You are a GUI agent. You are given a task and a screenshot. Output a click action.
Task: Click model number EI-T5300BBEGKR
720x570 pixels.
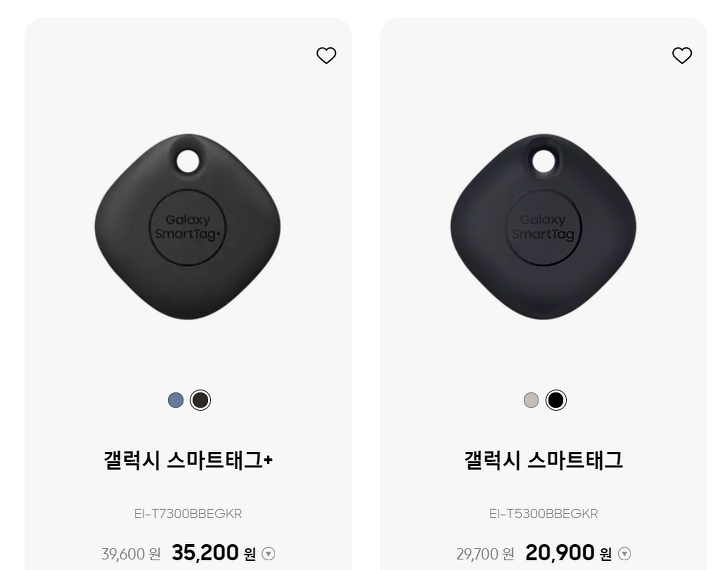(x=544, y=514)
